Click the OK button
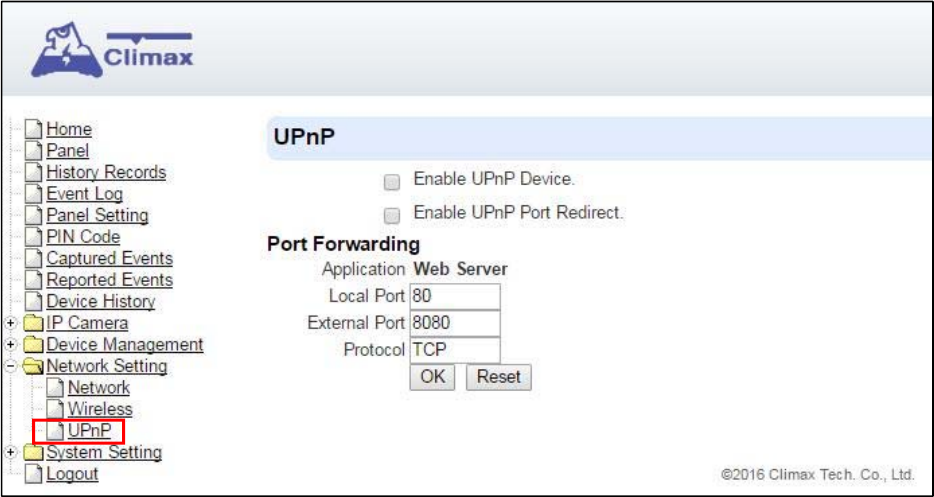This screenshot has height=497, width=934. [x=432, y=377]
